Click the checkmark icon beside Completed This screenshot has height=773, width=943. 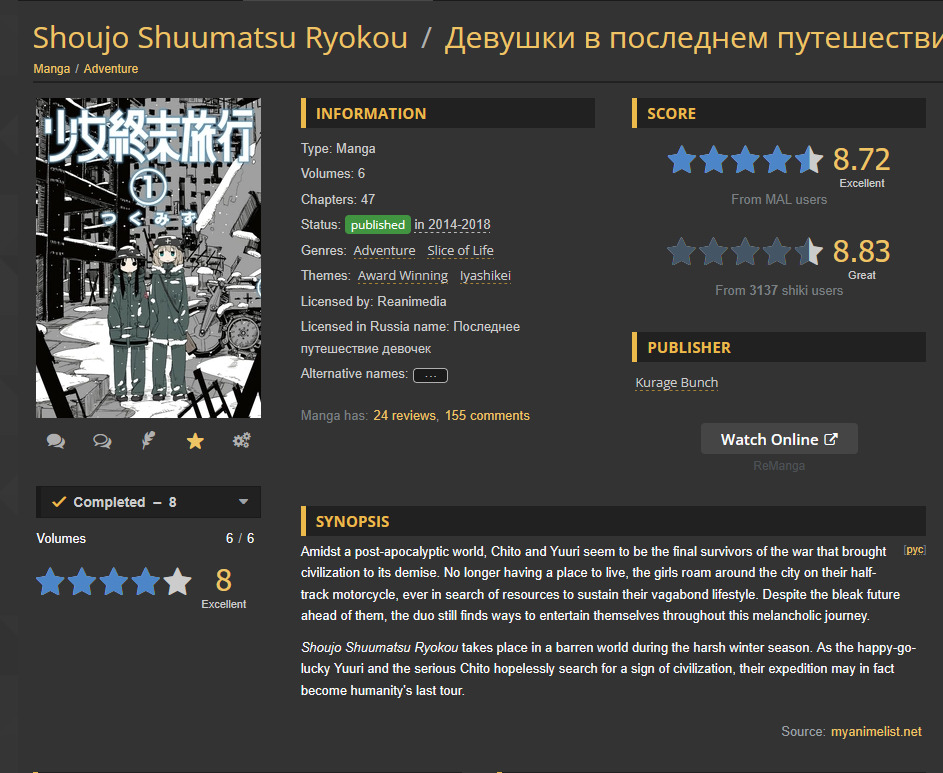pos(59,501)
